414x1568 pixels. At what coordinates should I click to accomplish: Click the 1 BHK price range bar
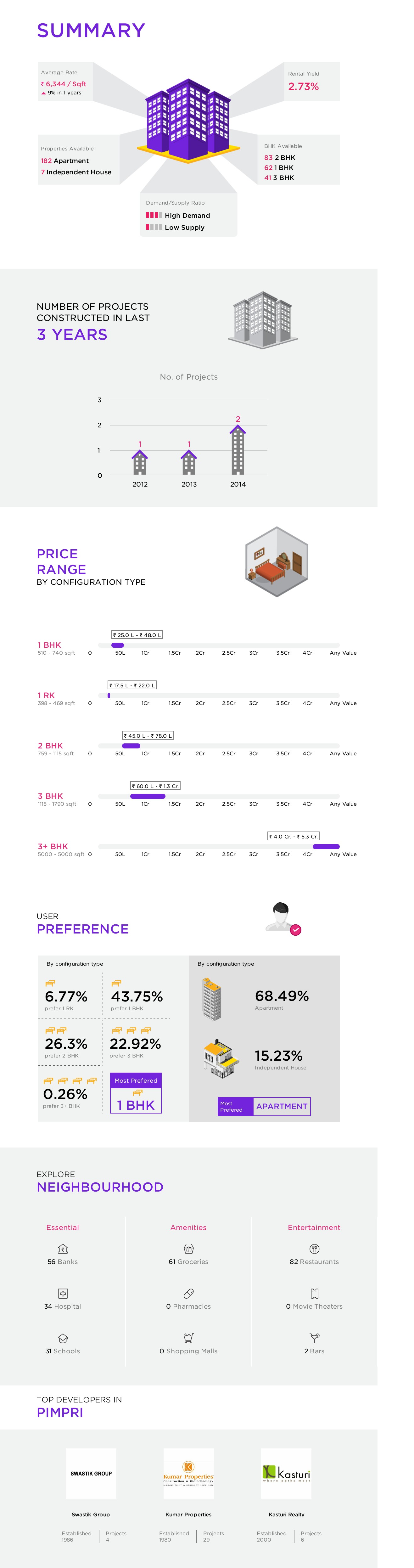coord(118,645)
